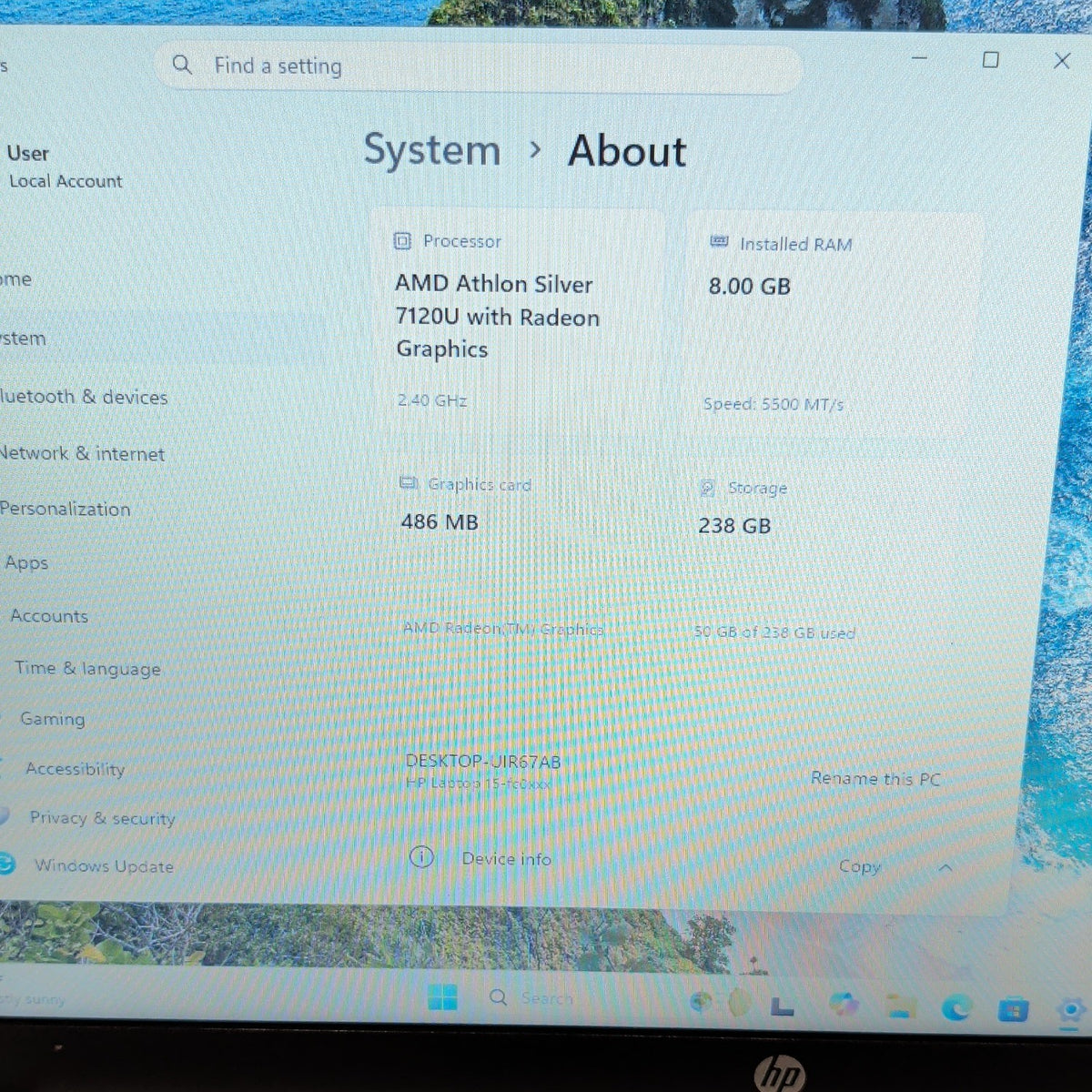Launch Microsoft Edge from the taskbar
This screenshot has height=1092, width=1092.
[955, 1007]
